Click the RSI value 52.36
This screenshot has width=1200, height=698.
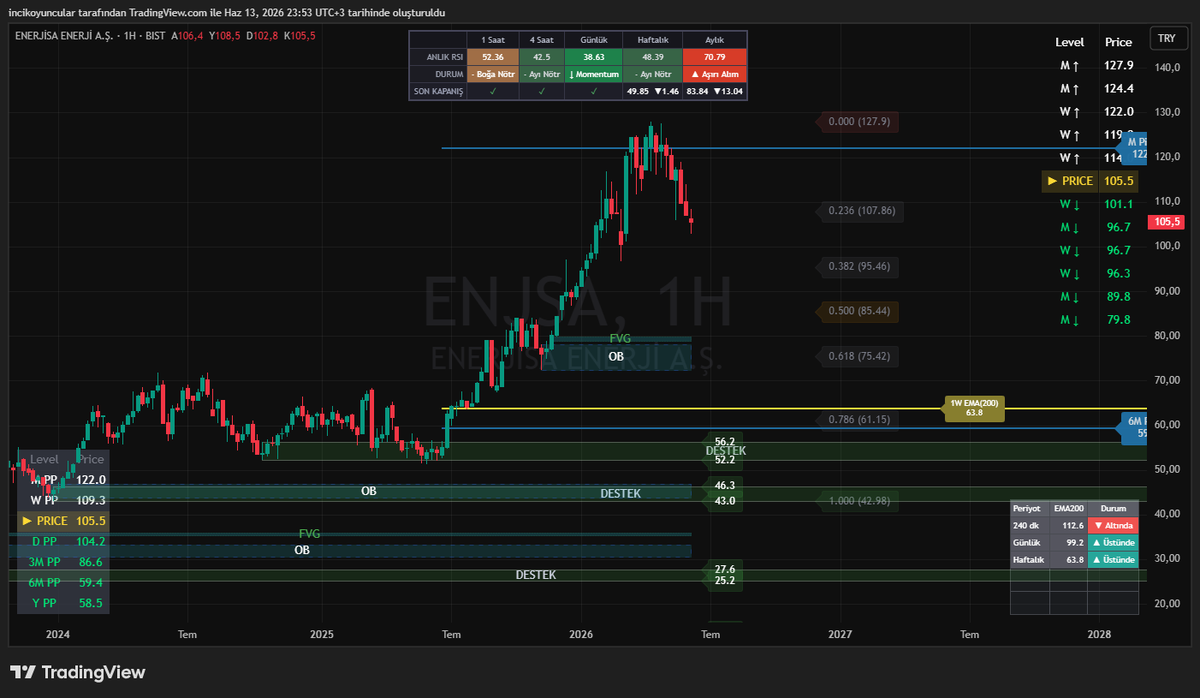[x=492, y=57]
